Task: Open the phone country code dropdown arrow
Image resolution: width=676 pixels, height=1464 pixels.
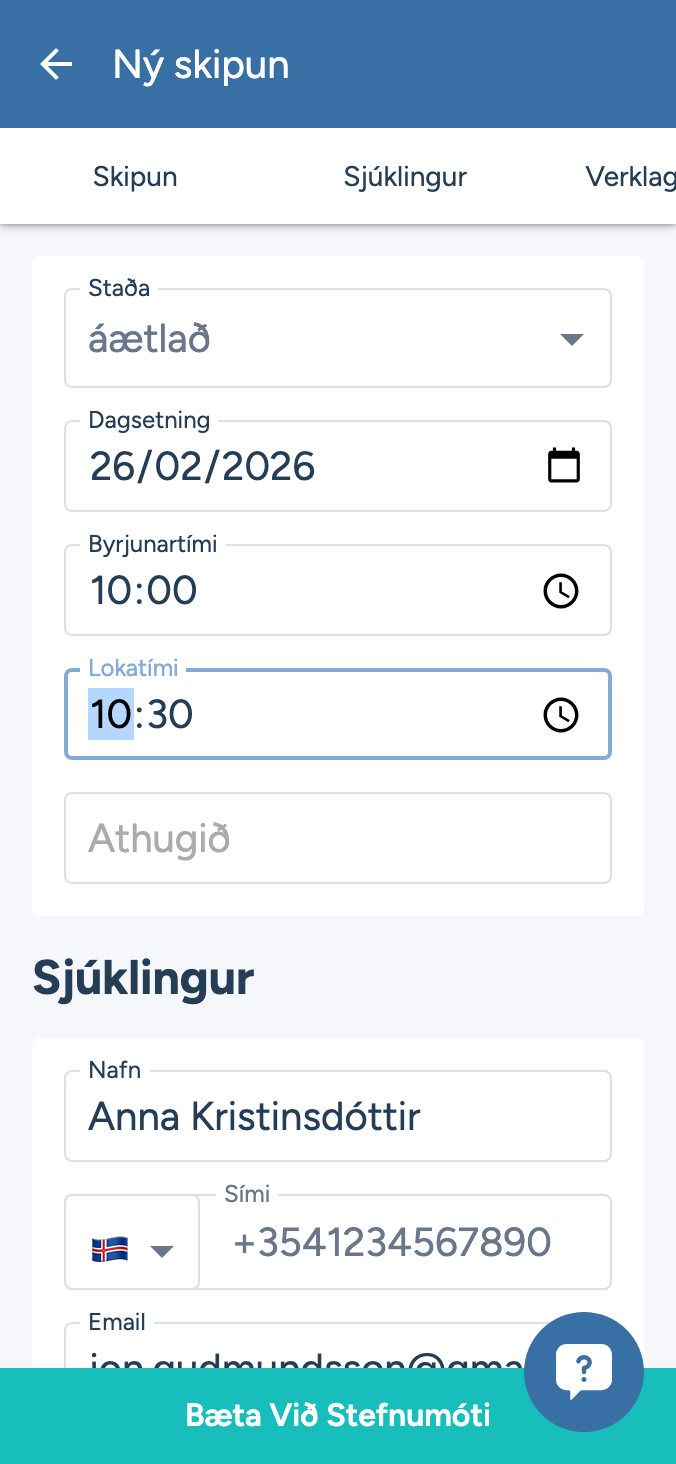Action: [161, 1250]
